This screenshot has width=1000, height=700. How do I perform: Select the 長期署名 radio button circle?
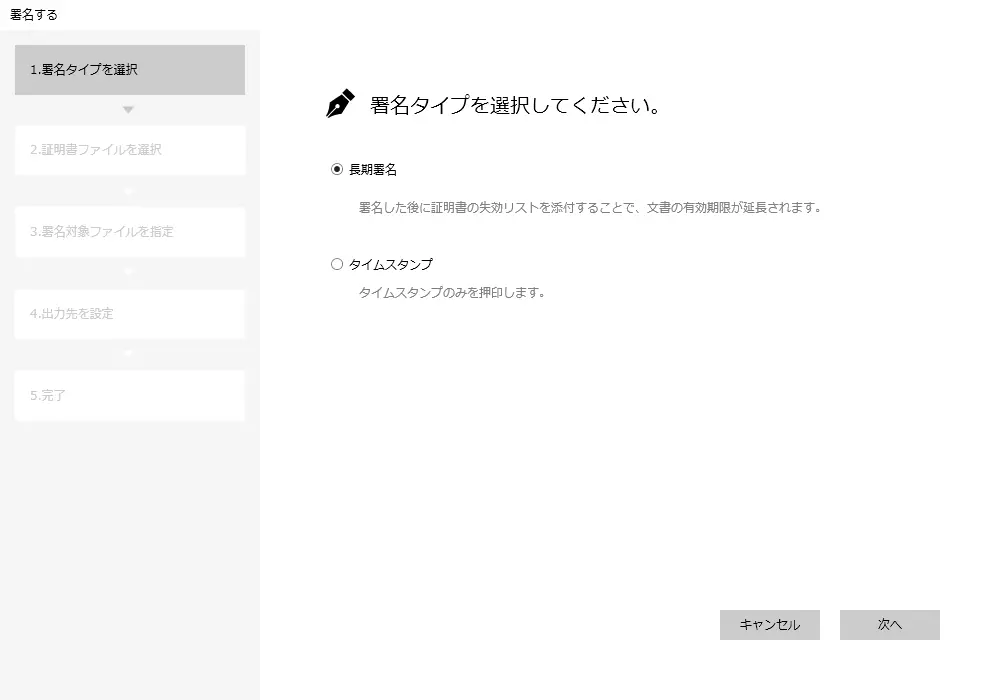(x=337, y=170)
